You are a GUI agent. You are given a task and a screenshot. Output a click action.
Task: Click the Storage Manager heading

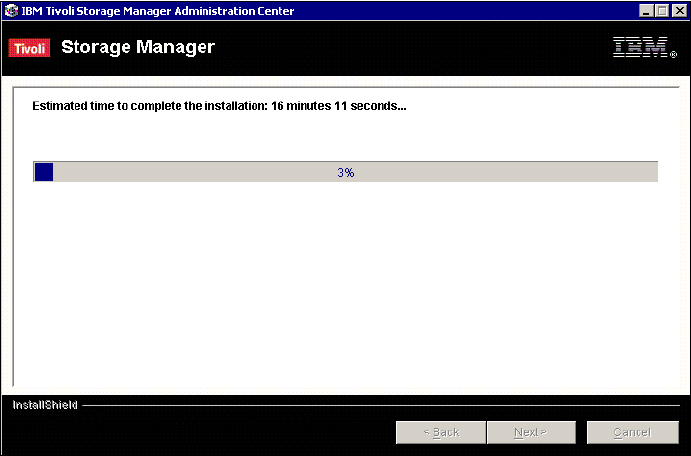(138, 47)
